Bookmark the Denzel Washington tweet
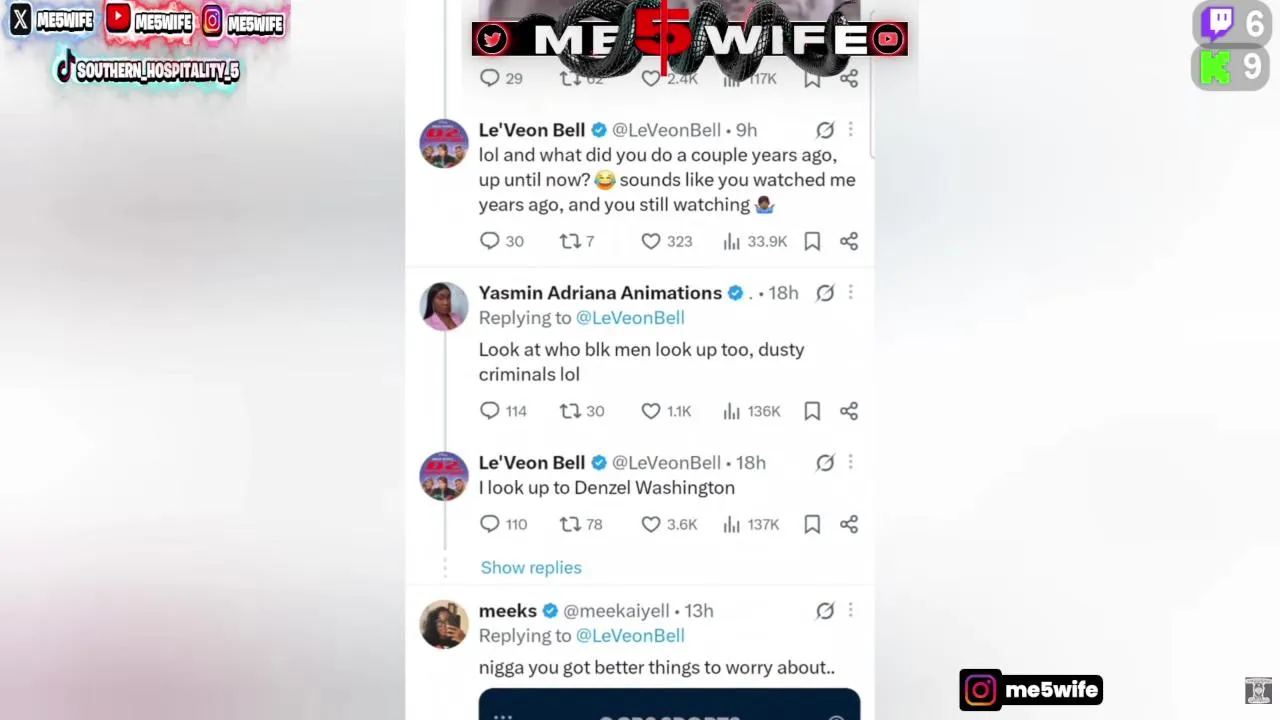The width and height of the screenshot is (1280, 720). point(812,524)
